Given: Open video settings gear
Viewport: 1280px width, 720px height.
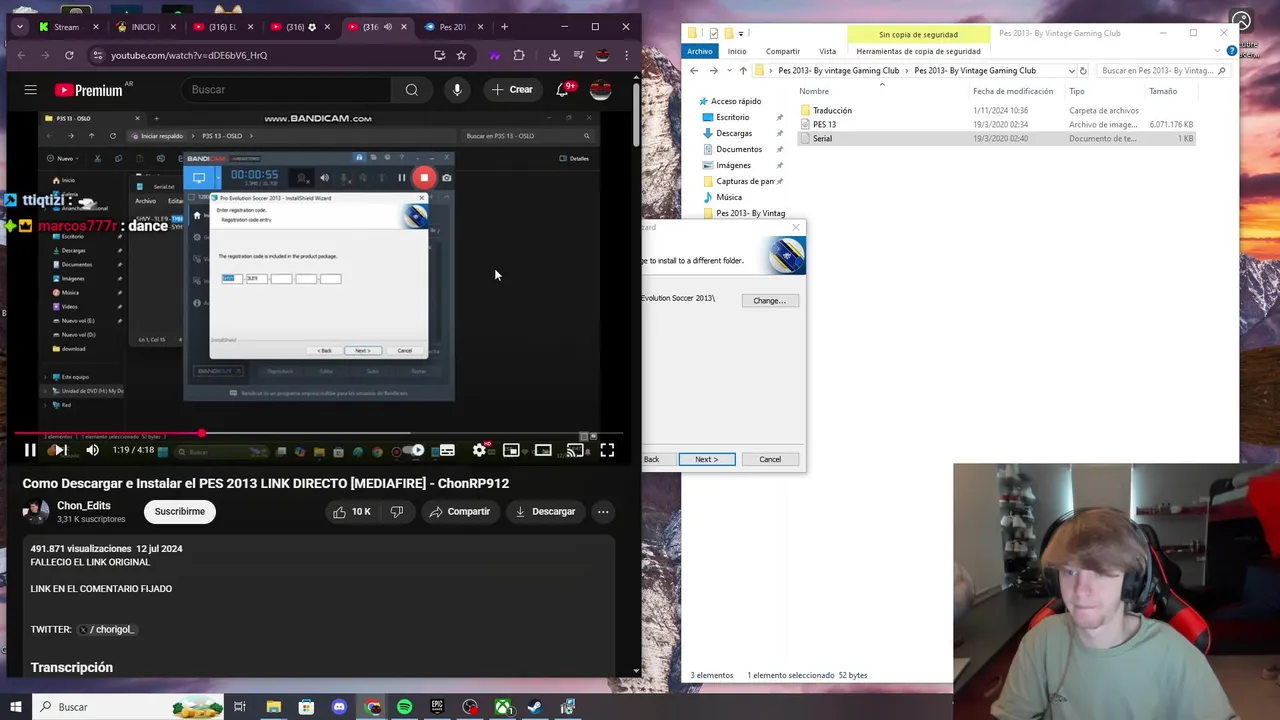Looking at the screenshot, I should [480, 450].
